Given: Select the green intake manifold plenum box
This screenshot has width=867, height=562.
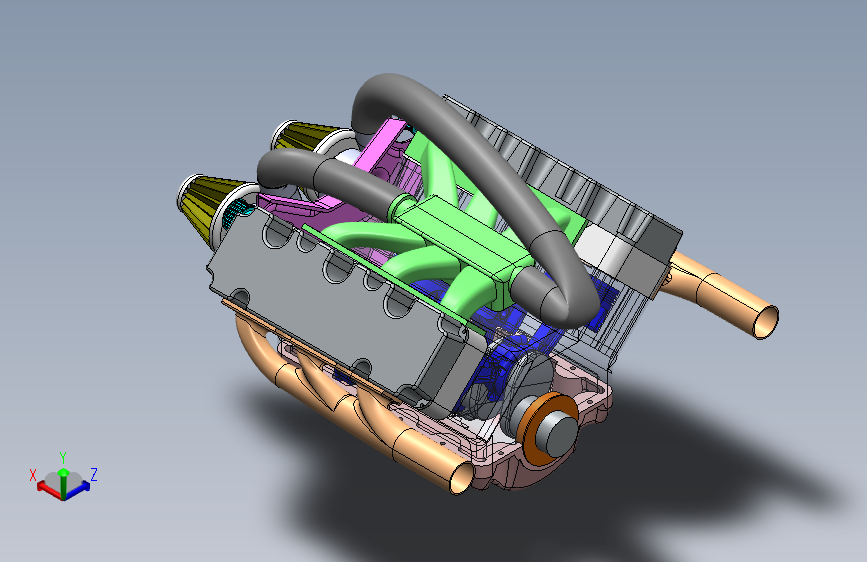Looking at the screenshot, I should (462, 237).
